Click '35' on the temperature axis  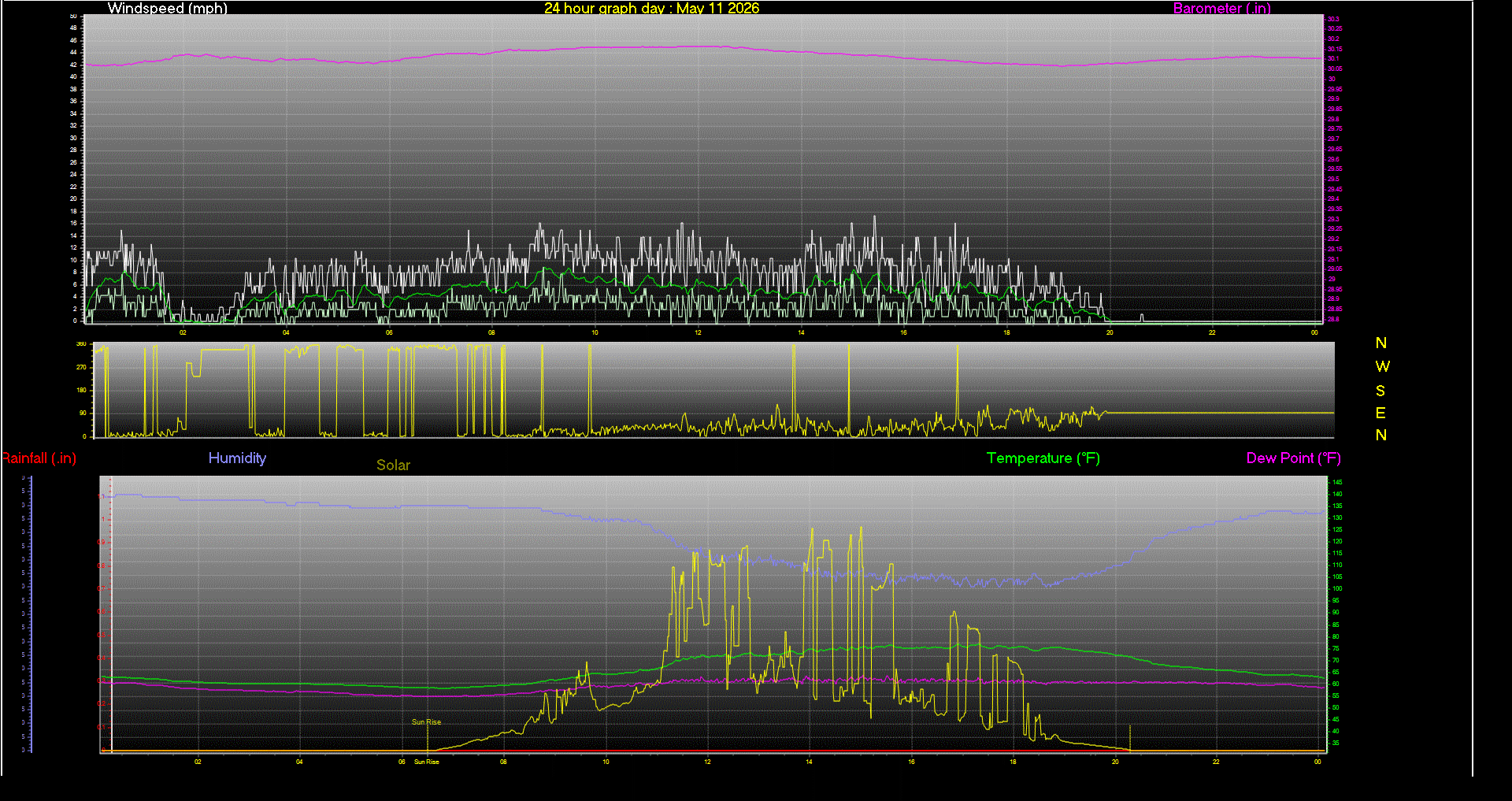(x=1336, y=743)
